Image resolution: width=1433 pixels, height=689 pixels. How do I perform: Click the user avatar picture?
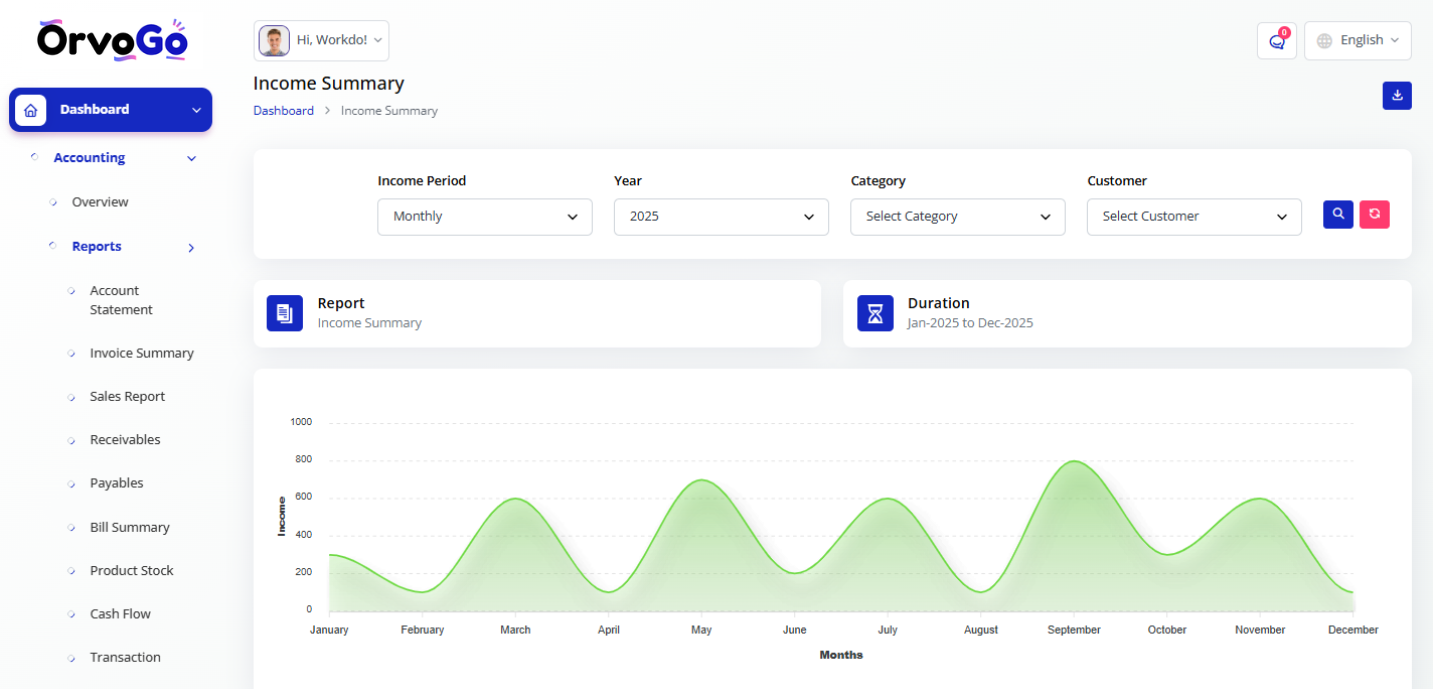[274, 41]
